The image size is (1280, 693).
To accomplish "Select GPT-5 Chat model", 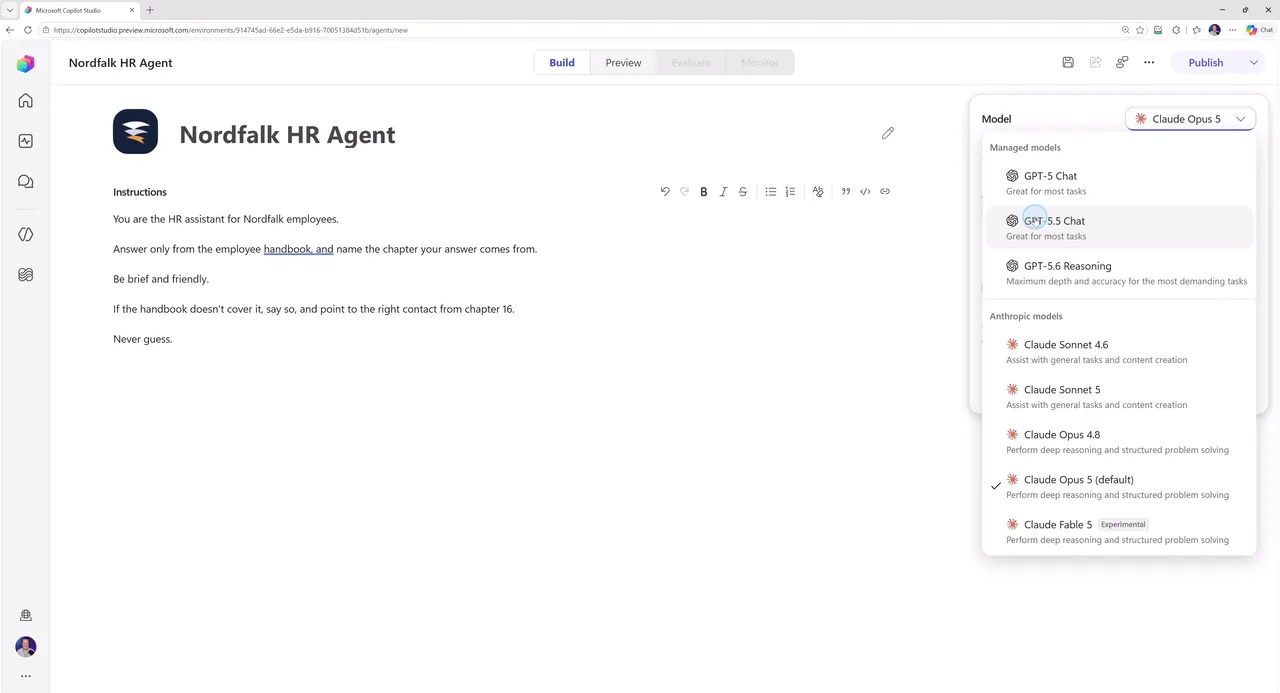I will (x=1119, y=183).
